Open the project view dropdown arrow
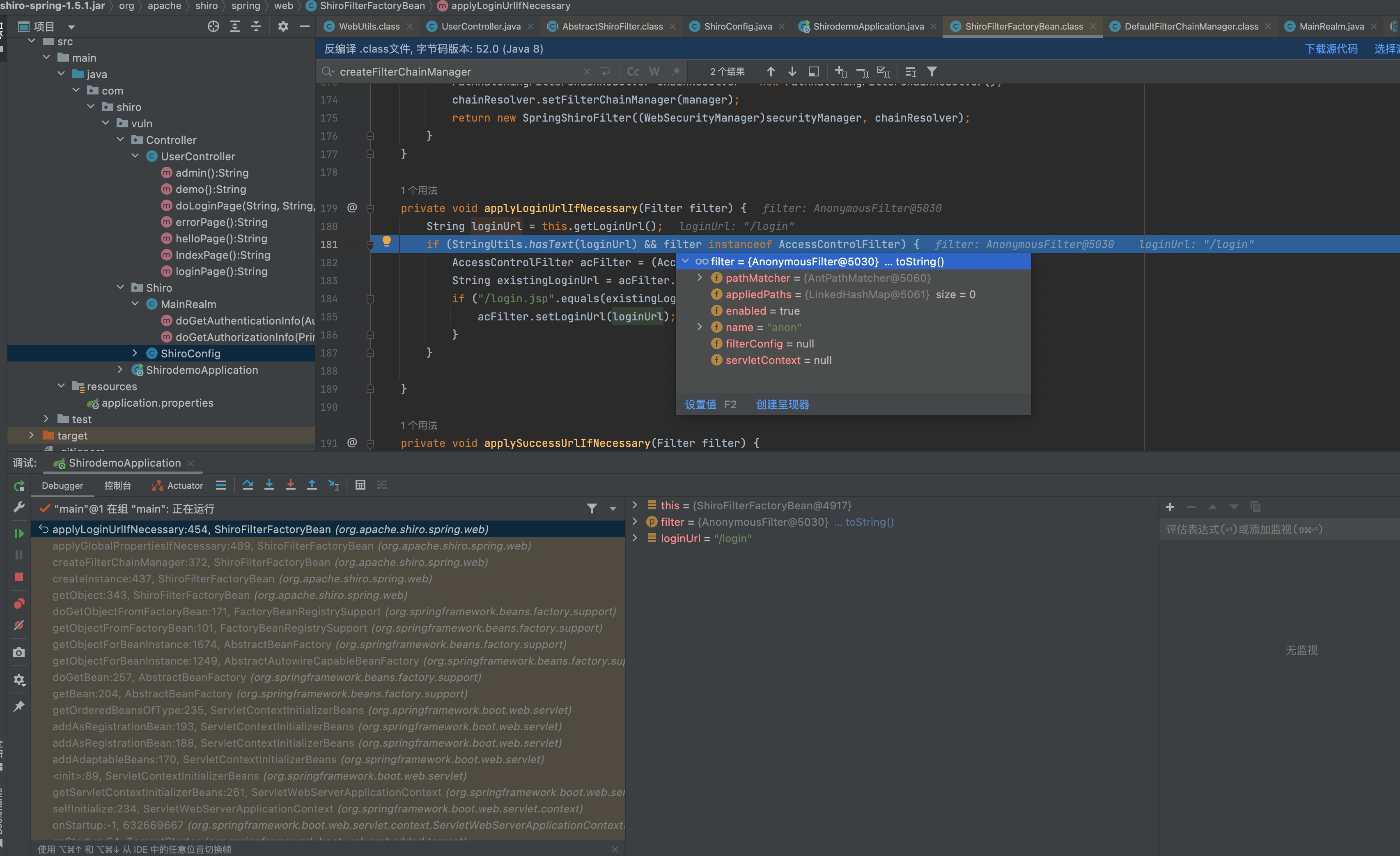The image size is (1400, 856). click(71, 27)
